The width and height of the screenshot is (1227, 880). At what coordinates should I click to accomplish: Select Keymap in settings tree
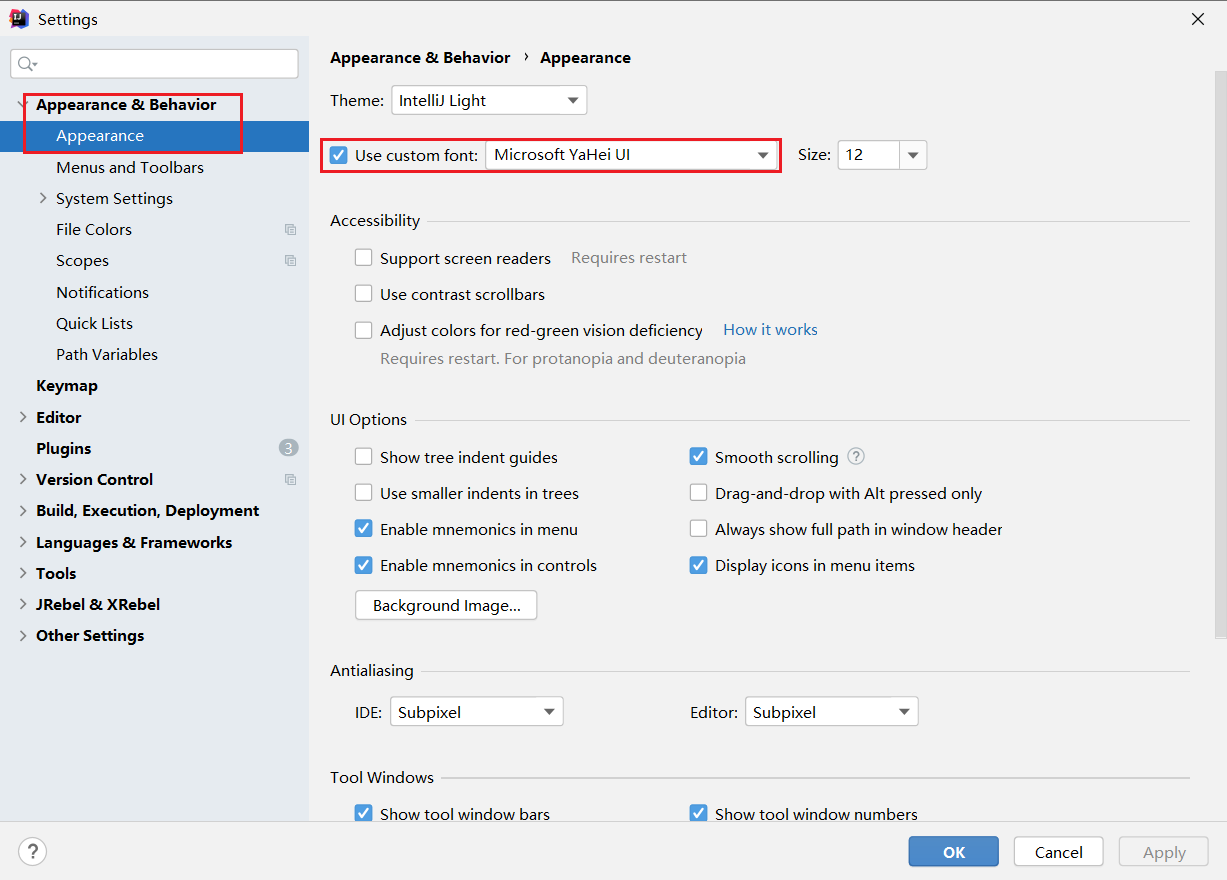(x=66, y=386)
